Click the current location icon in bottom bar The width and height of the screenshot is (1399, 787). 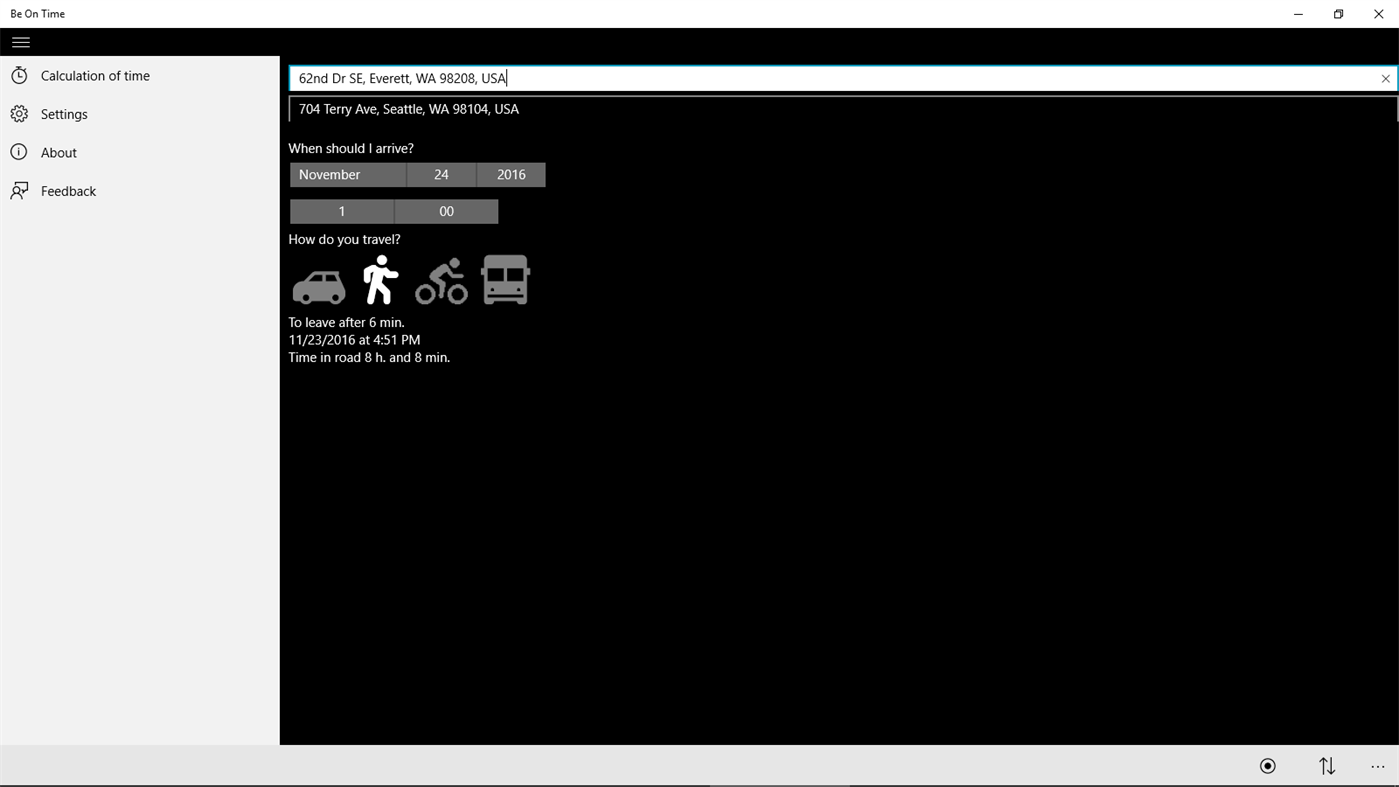(x=1267, y=765)
